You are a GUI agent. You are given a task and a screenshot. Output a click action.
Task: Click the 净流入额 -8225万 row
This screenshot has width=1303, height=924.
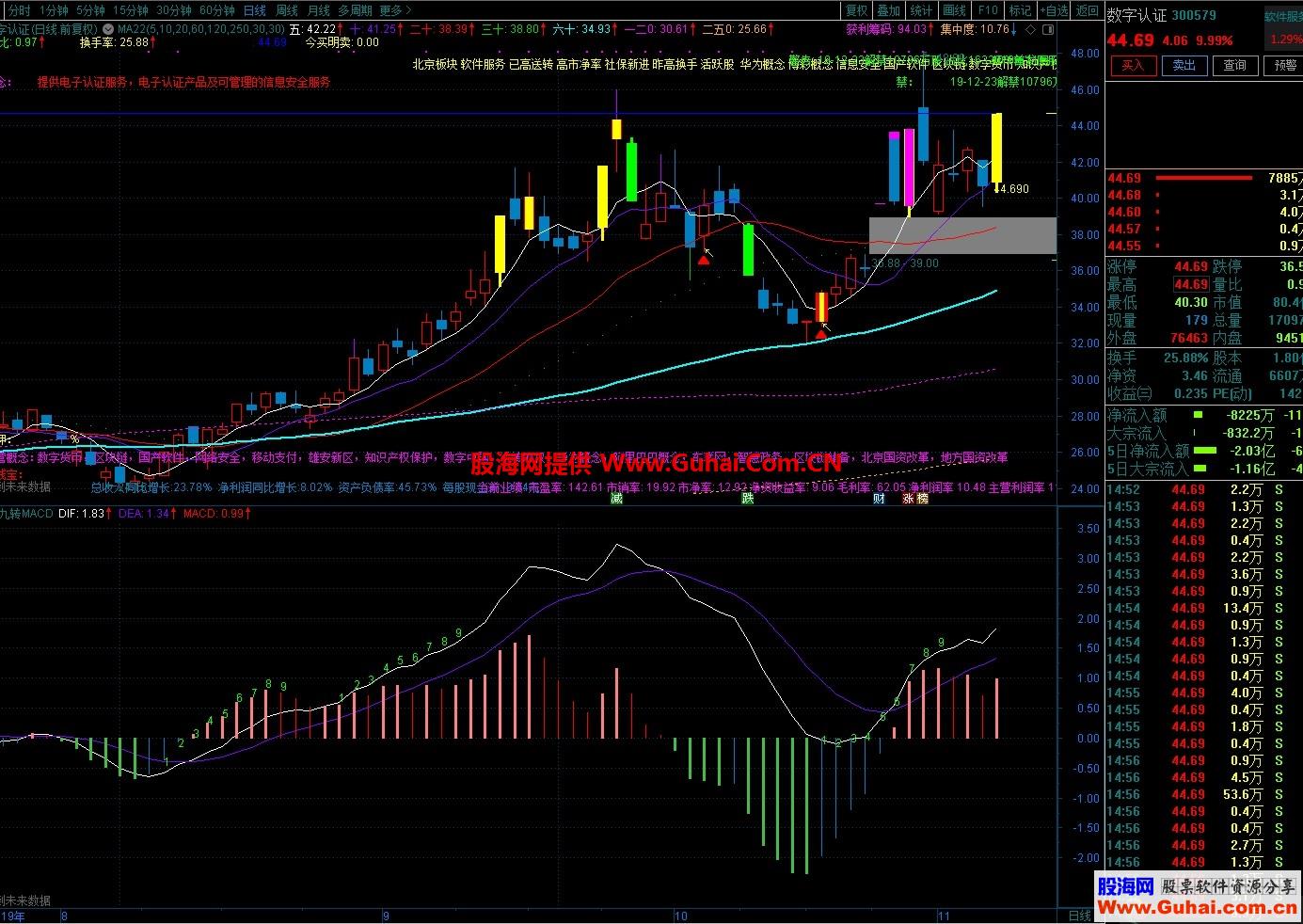1204,415
